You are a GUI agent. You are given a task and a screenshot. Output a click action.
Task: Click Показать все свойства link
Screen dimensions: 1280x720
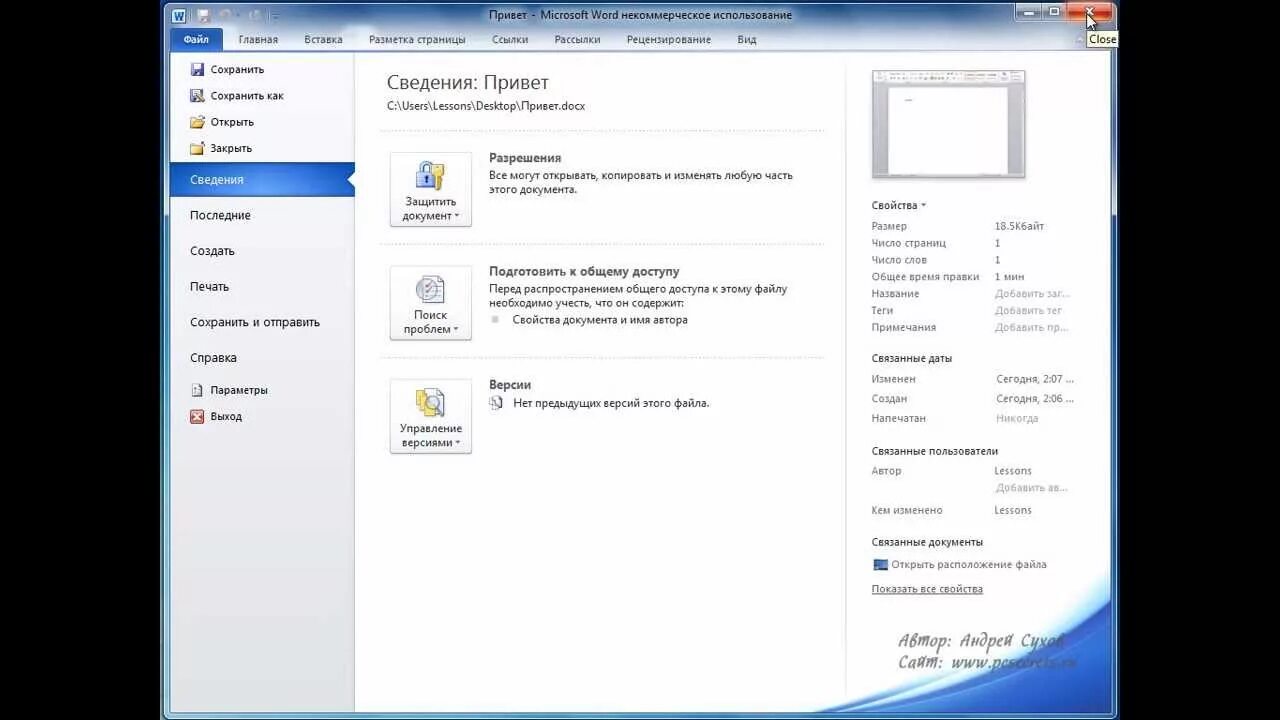[927, 589]
